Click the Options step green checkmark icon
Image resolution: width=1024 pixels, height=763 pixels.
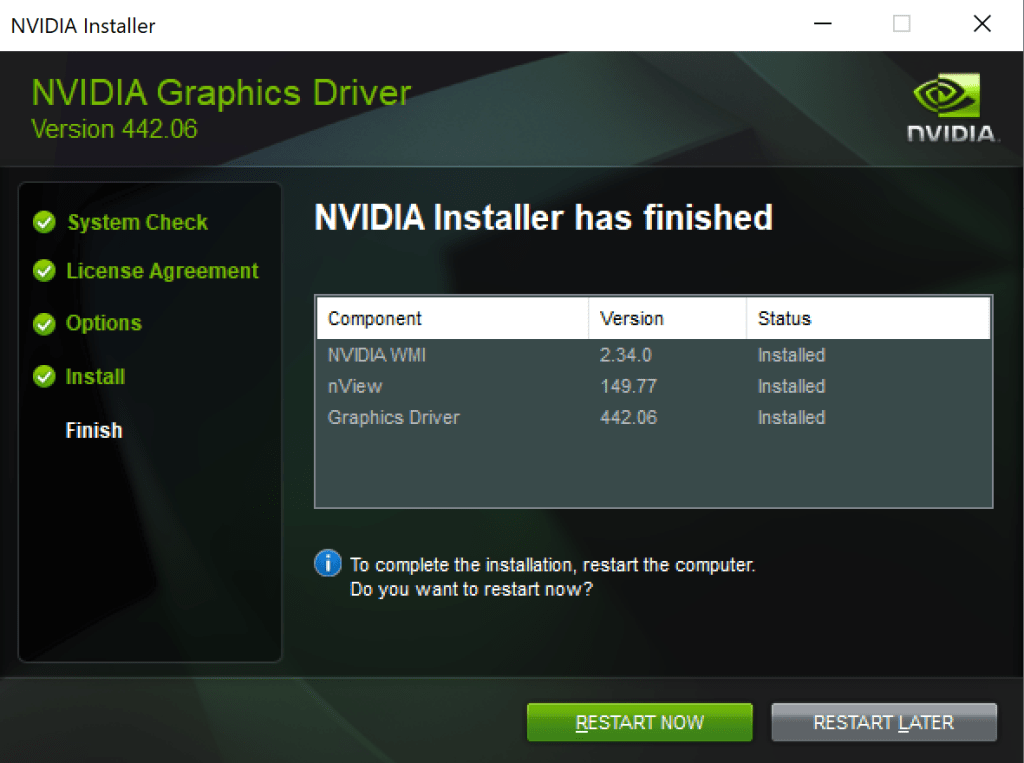click(44, 324)
